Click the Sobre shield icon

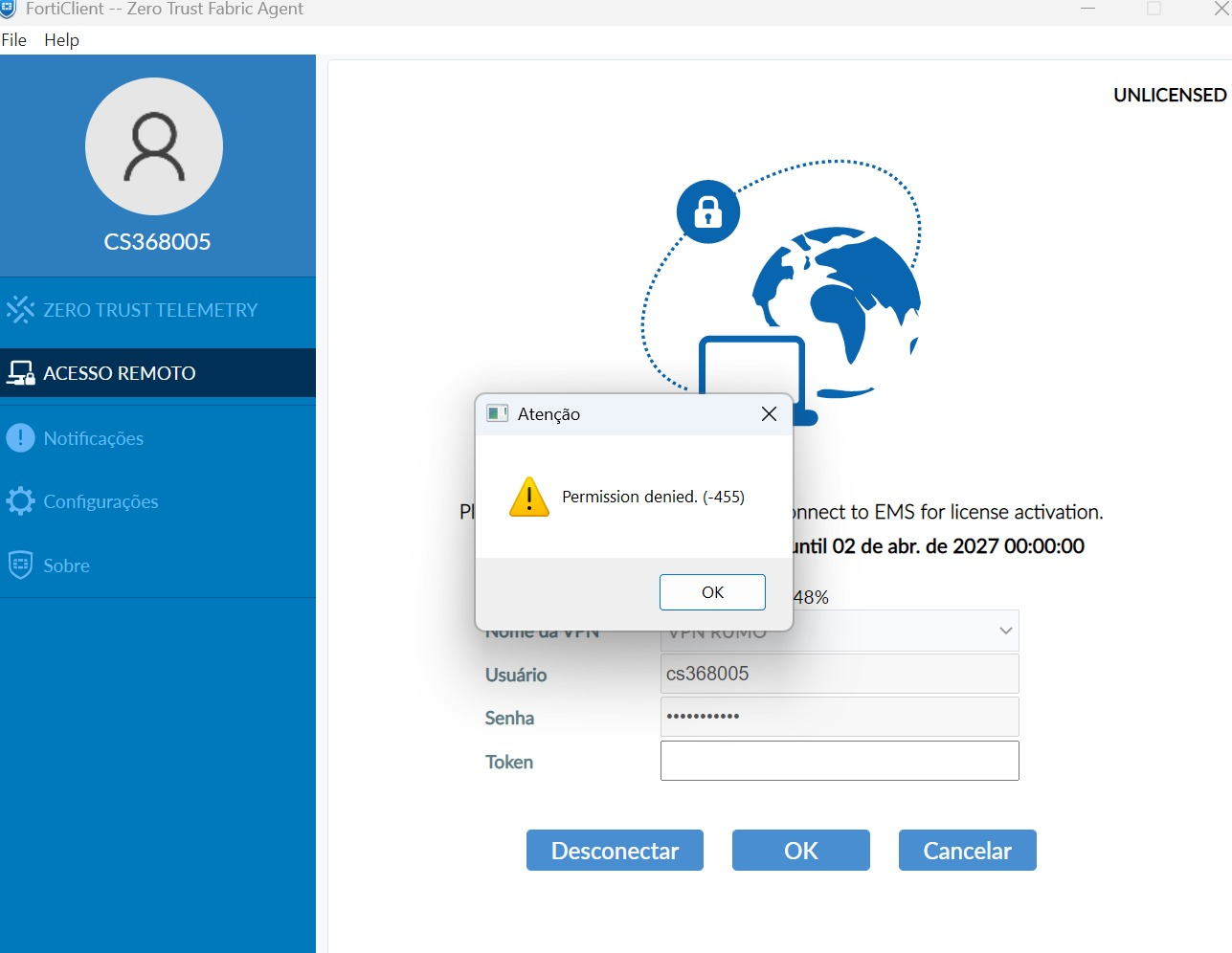(20, 565)
